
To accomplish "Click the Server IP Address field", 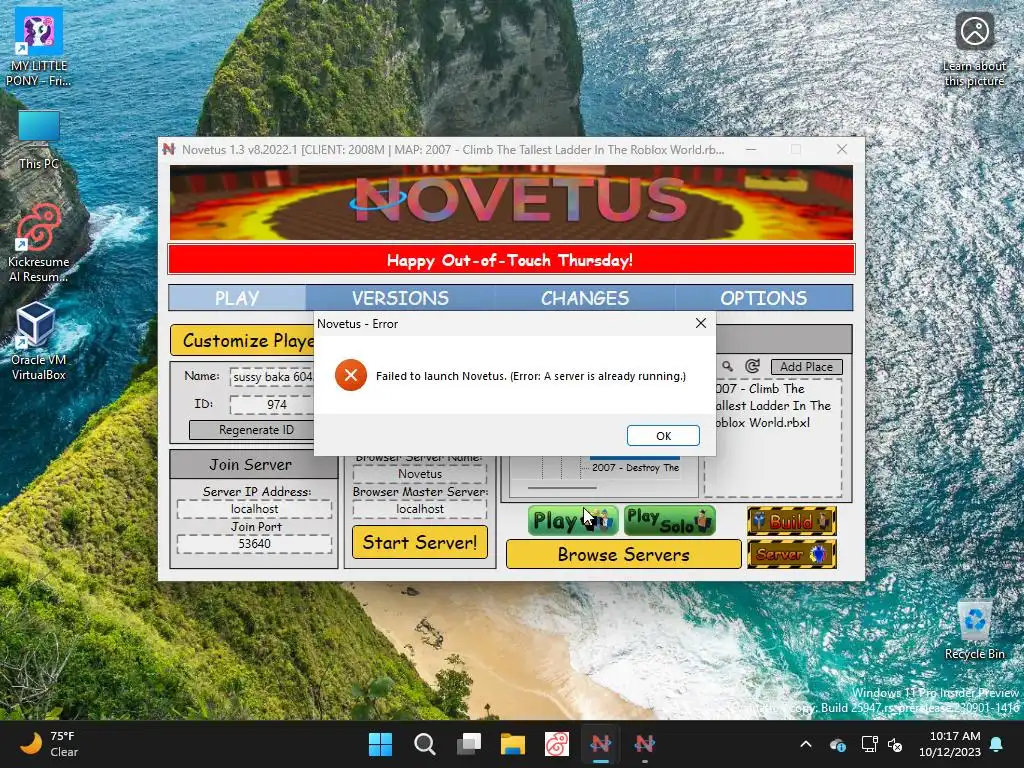I will (x=254, y=509).
